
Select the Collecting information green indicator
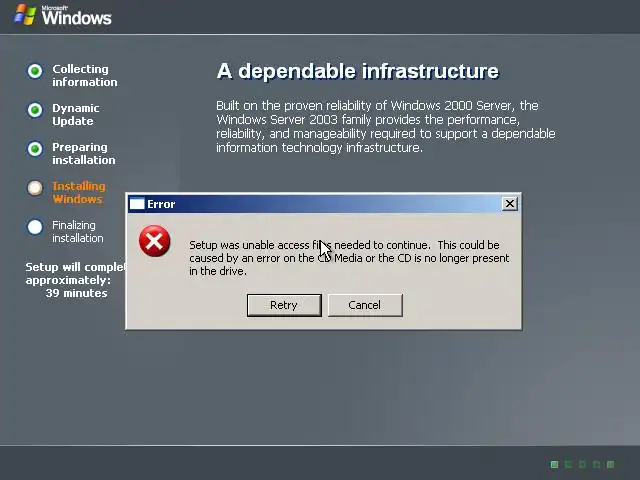35,71
